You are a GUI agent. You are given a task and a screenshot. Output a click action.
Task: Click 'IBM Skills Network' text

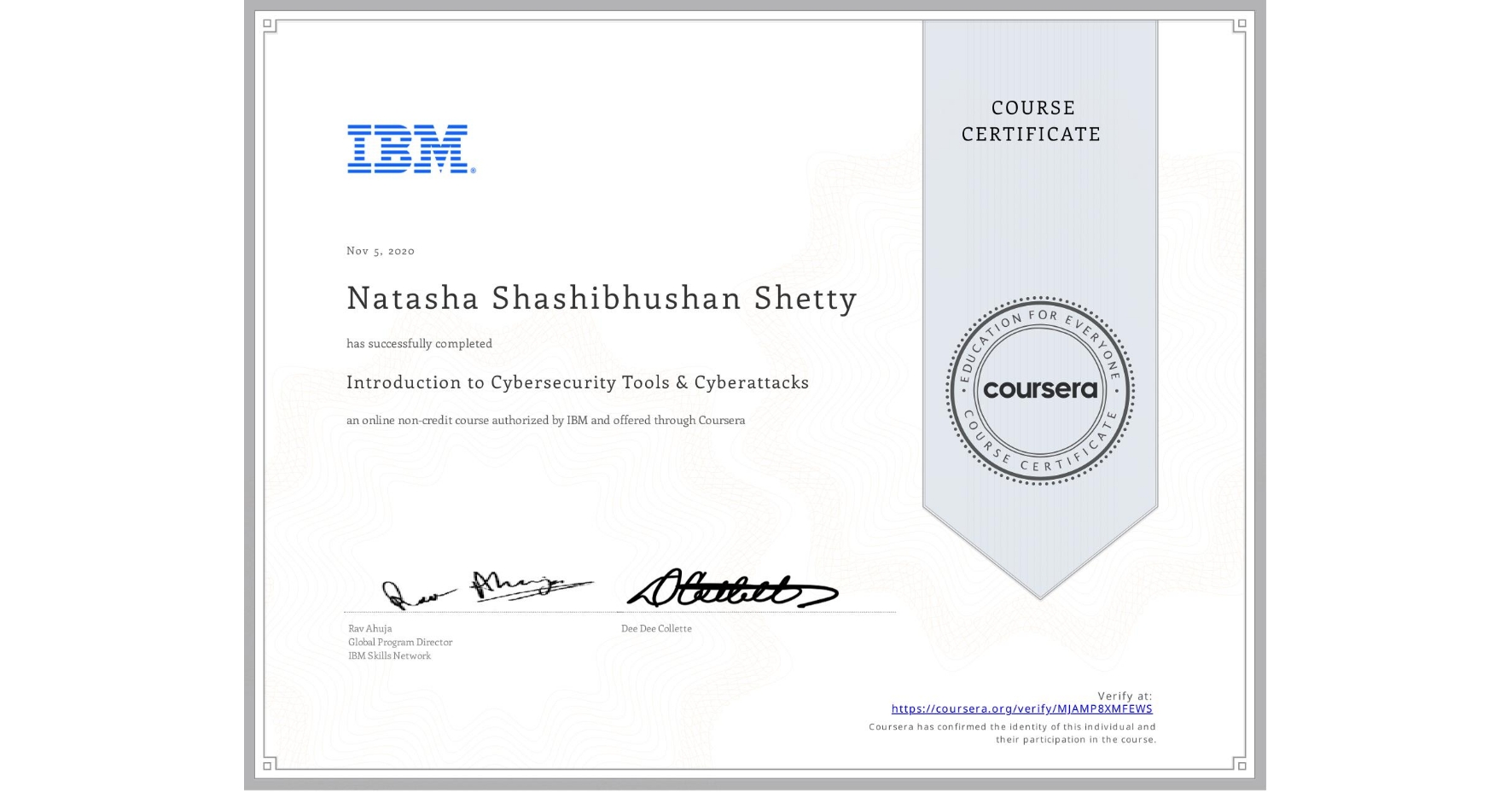click(x=389, y=655)
